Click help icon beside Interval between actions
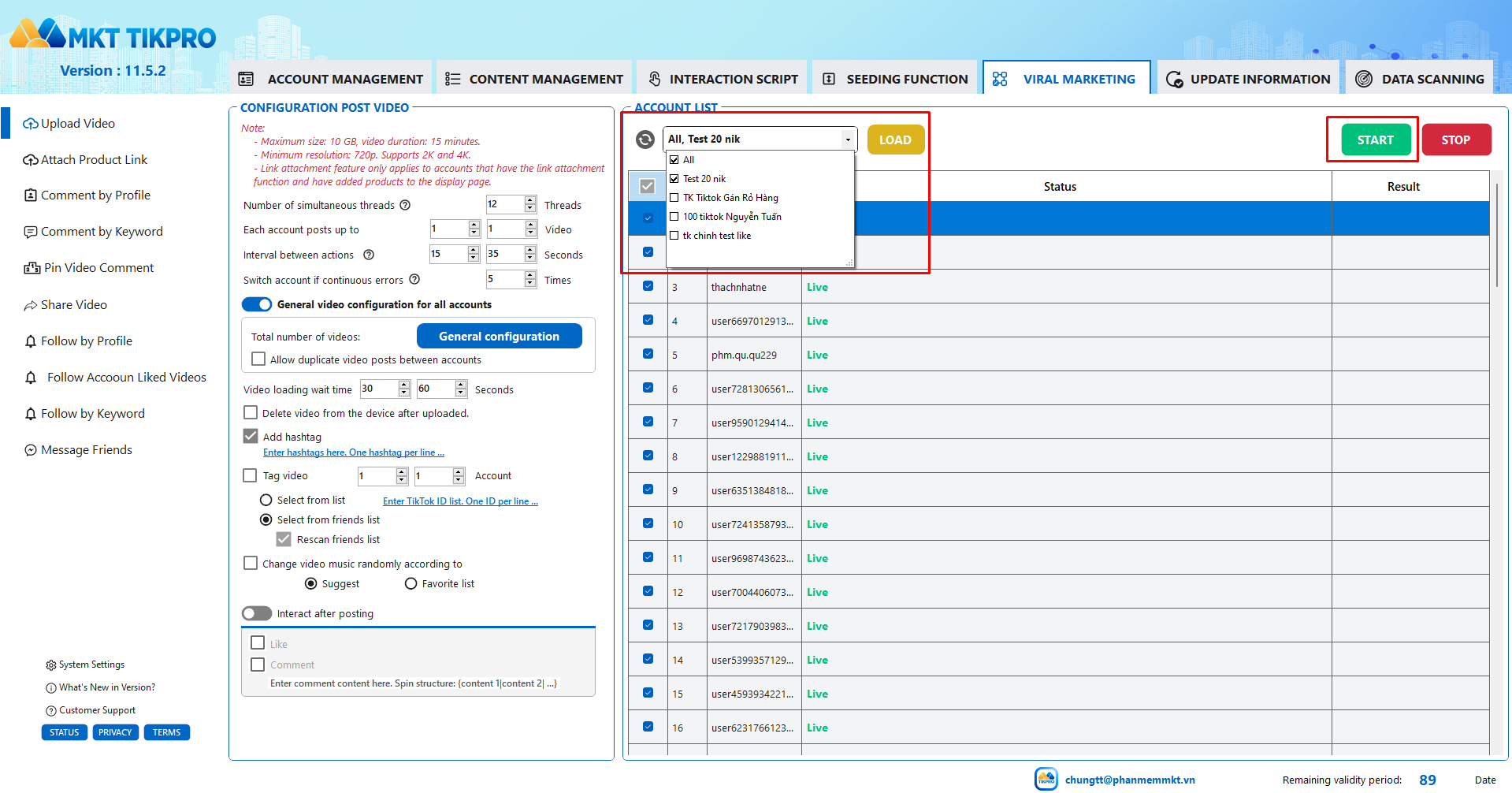The height and width of the screenshot is (793, 1512). pos(369,255)
